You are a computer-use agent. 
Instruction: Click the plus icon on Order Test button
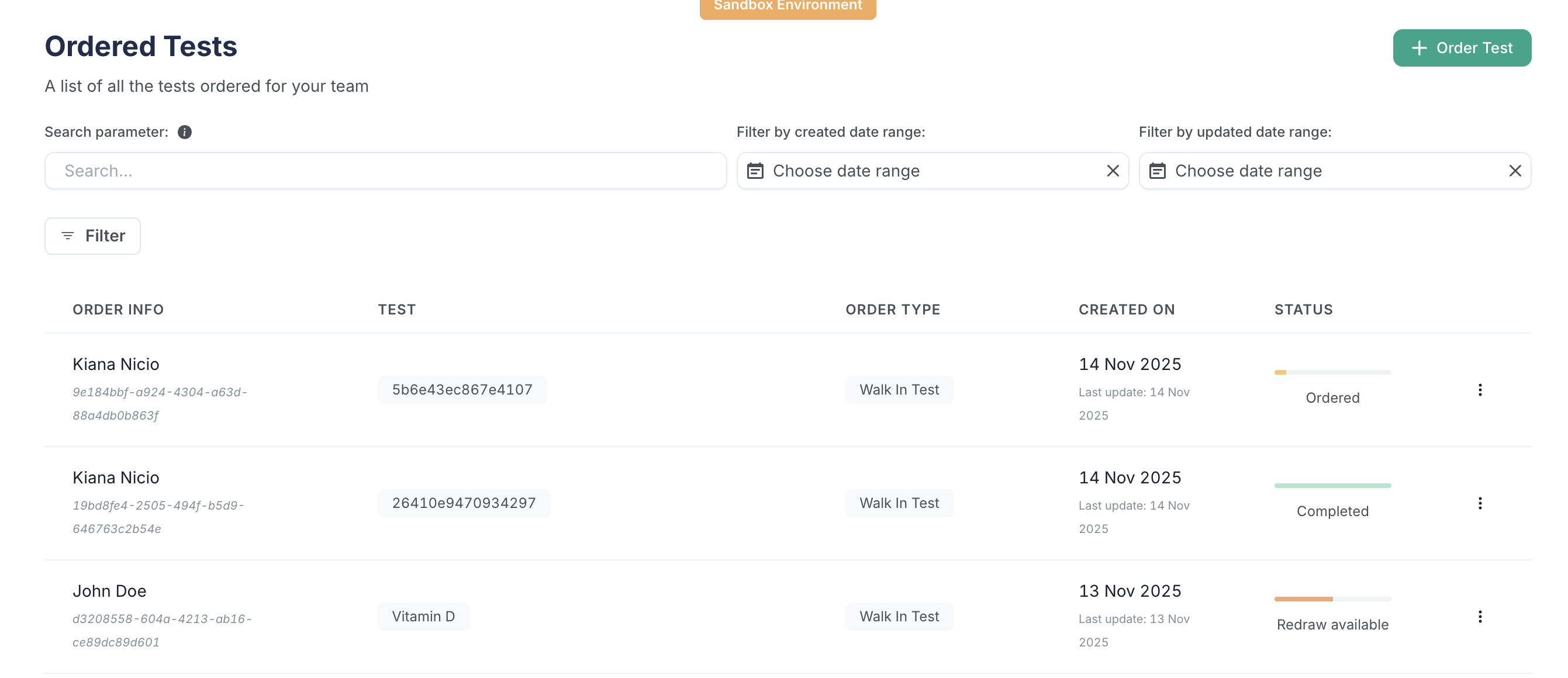1420,47
